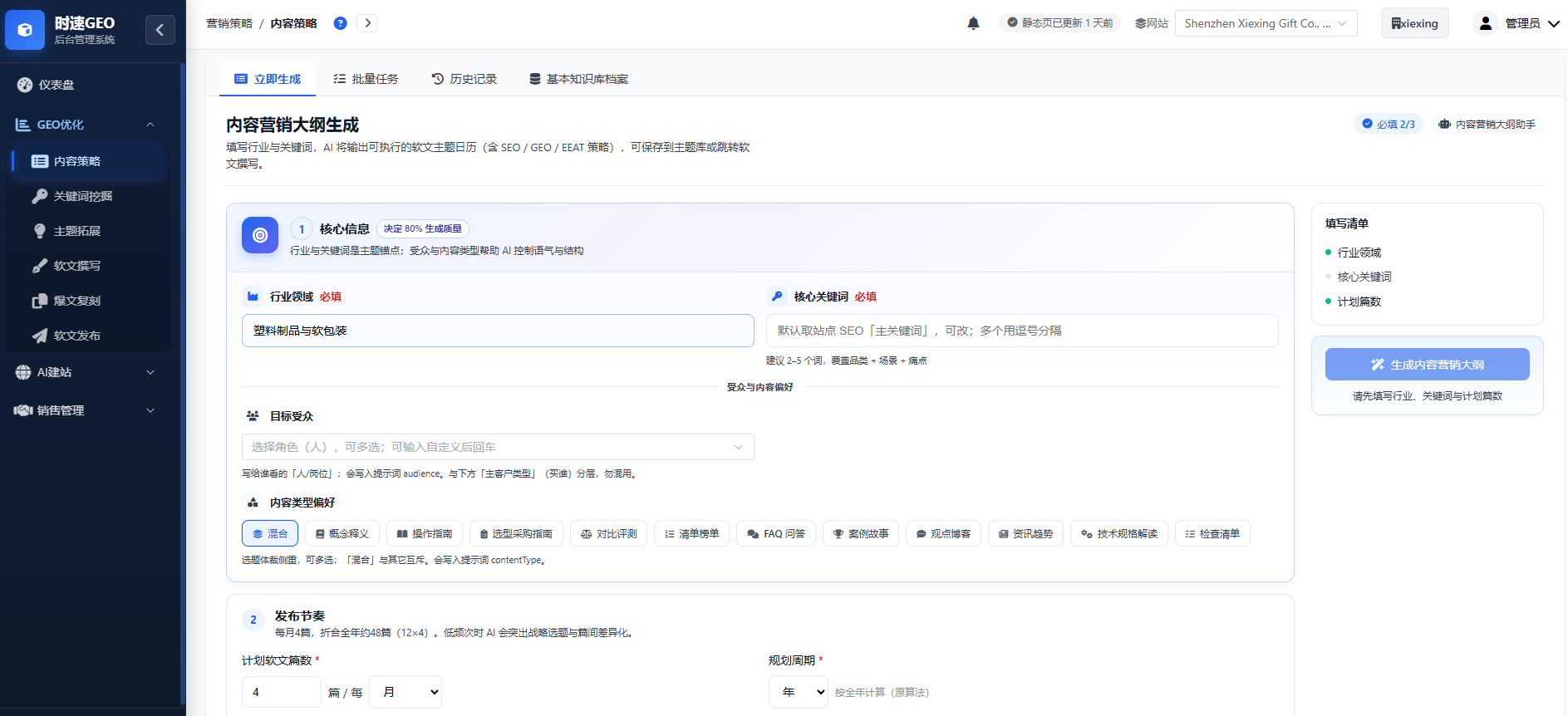Focus the 行业领域 input field
Image resolution: width=1568 pixels, height=716 pixels.
(498, 331)
